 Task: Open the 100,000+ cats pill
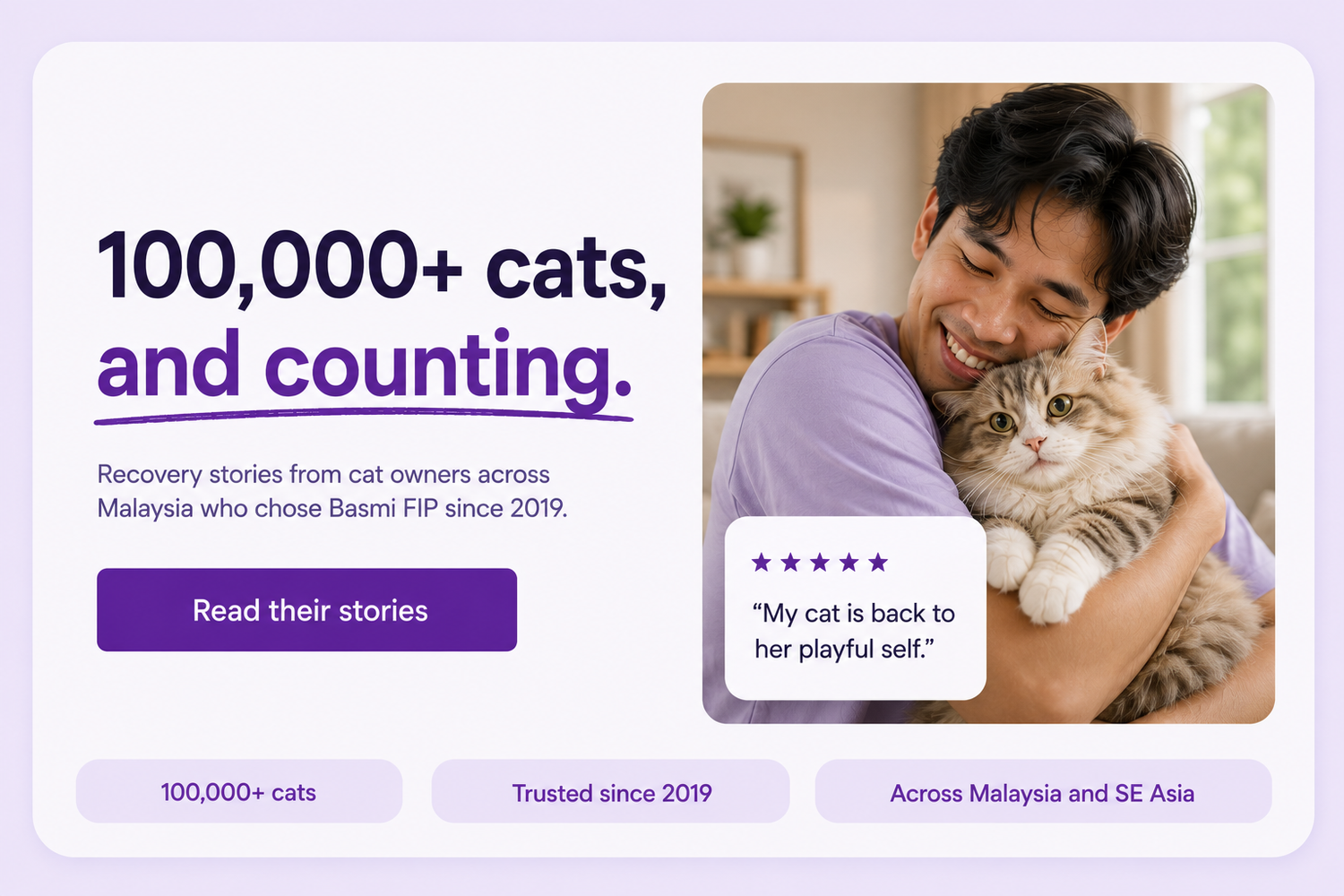coord(239,791)
